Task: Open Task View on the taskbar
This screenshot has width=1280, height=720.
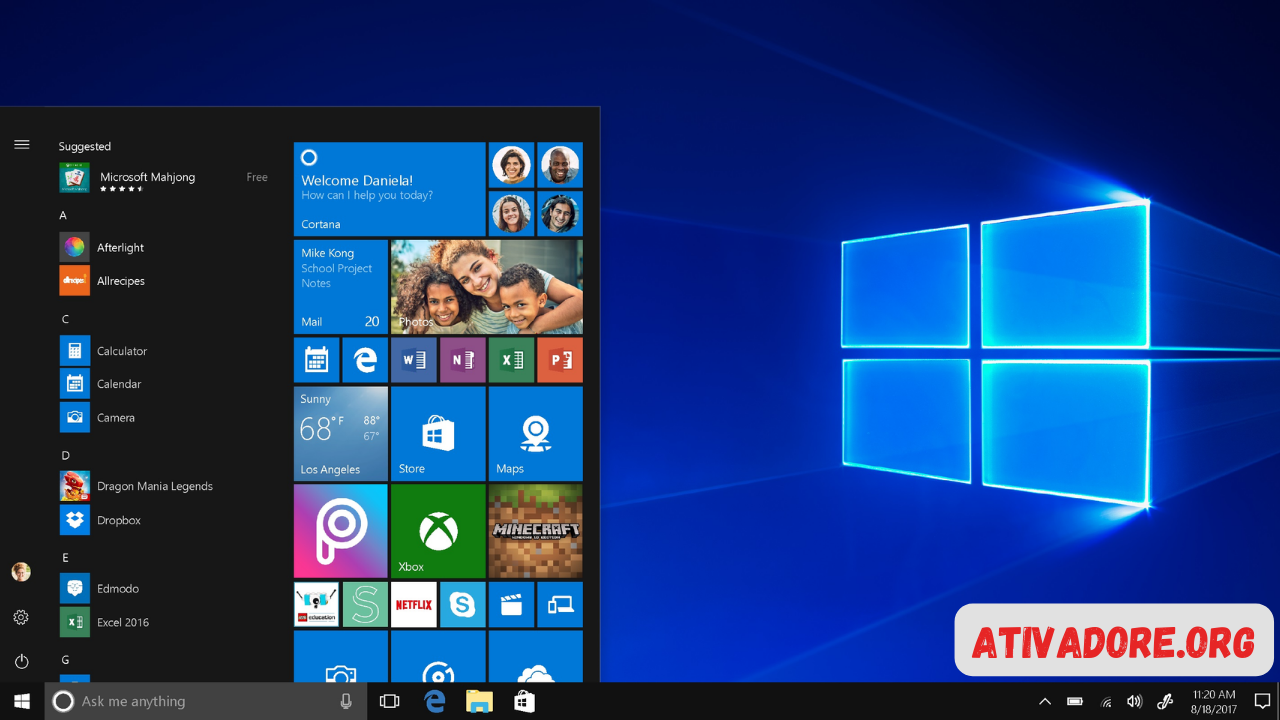Action: [x=389, y=701]
